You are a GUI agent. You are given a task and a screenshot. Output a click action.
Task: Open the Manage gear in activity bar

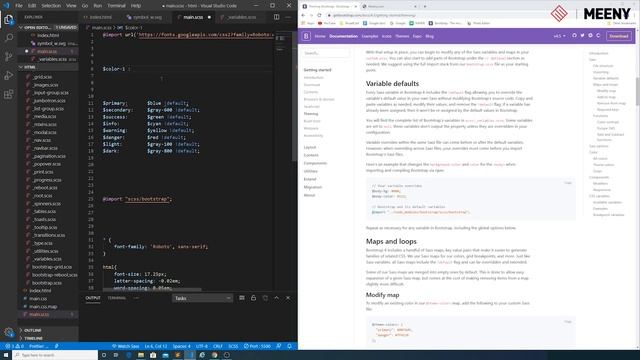pos(9,332)
